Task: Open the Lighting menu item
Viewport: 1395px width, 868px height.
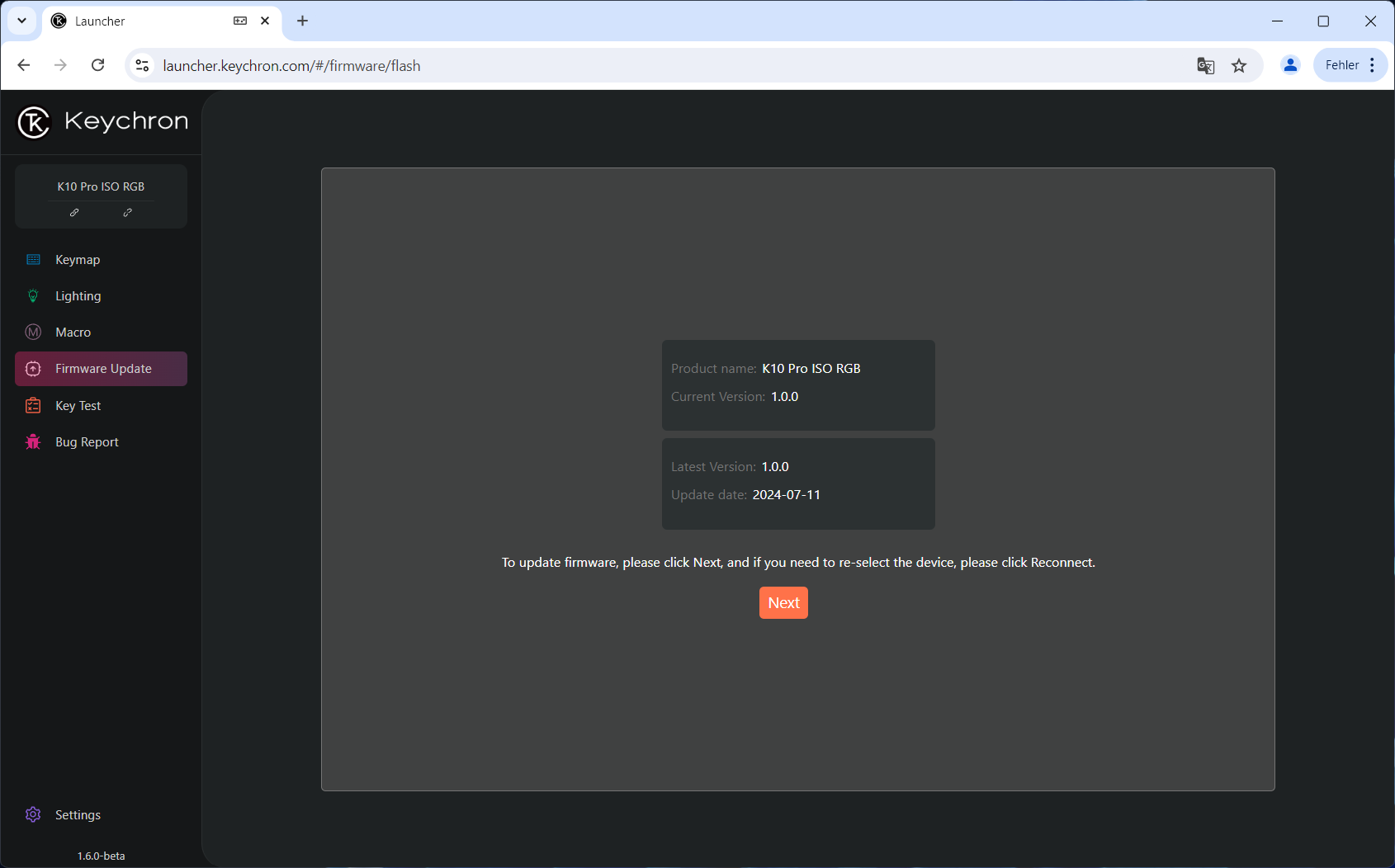Action: [x=101, y=296]
